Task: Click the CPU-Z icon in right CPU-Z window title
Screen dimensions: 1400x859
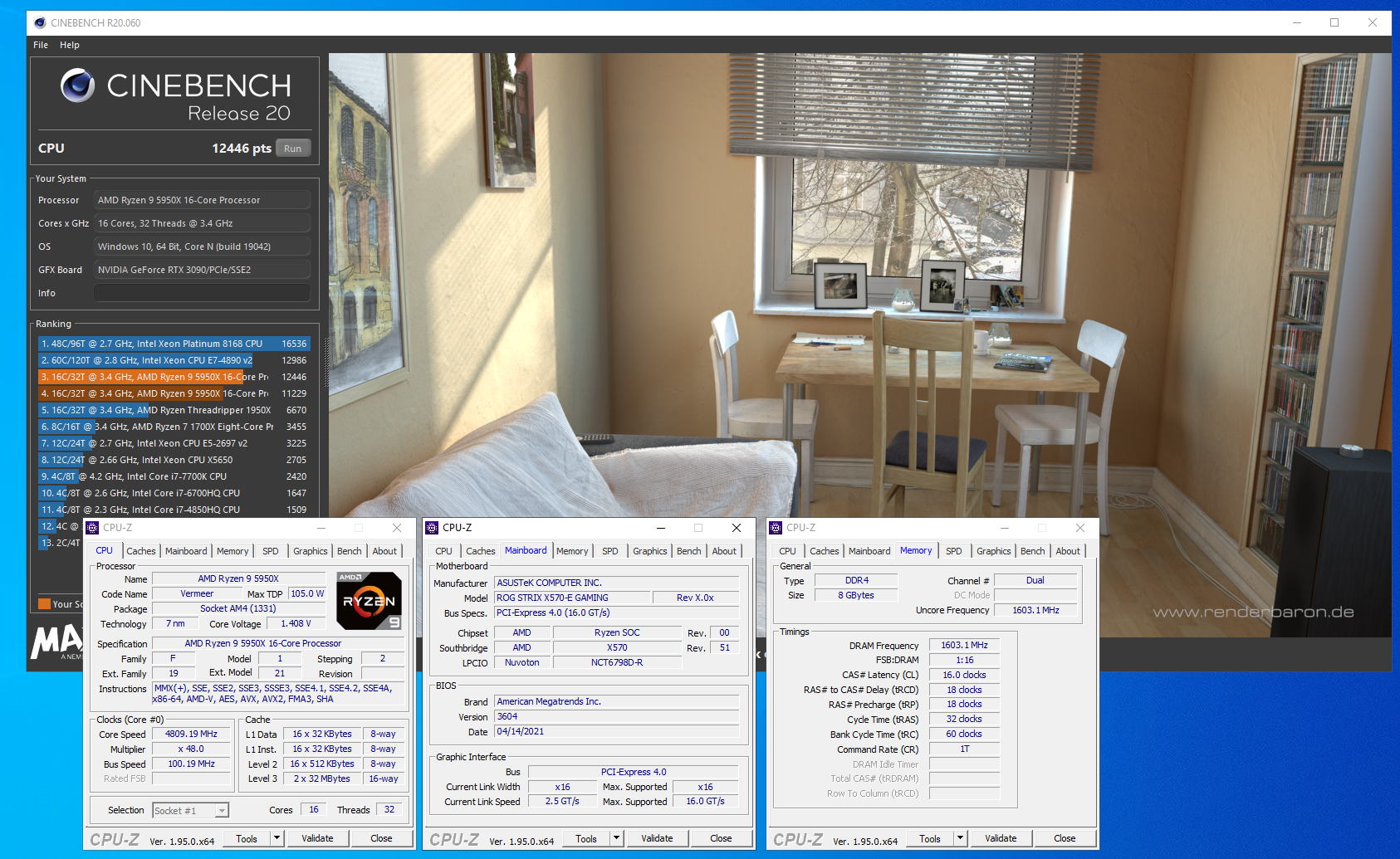Action: (x=776, y=528)
